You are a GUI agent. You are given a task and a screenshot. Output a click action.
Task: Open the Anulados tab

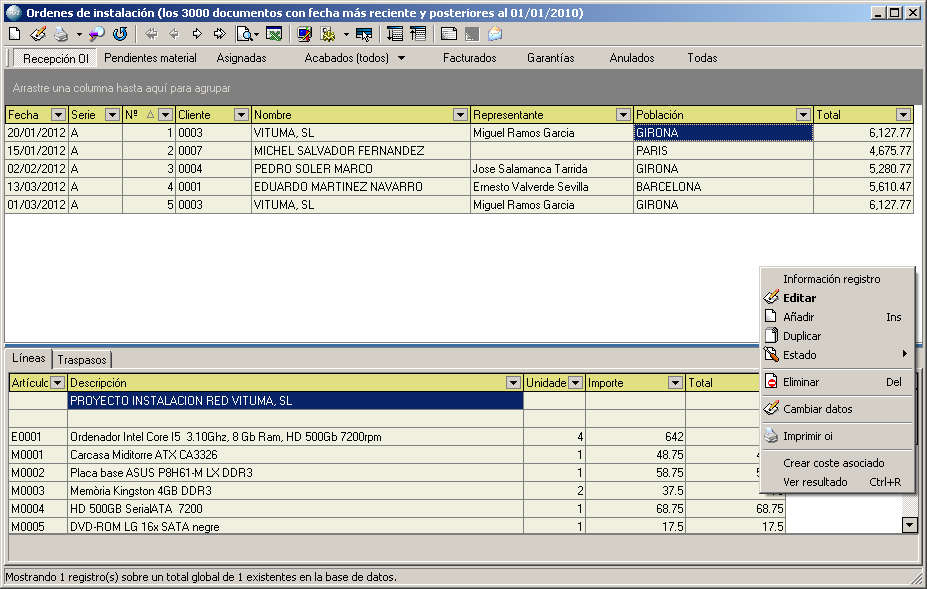(631, 58)
